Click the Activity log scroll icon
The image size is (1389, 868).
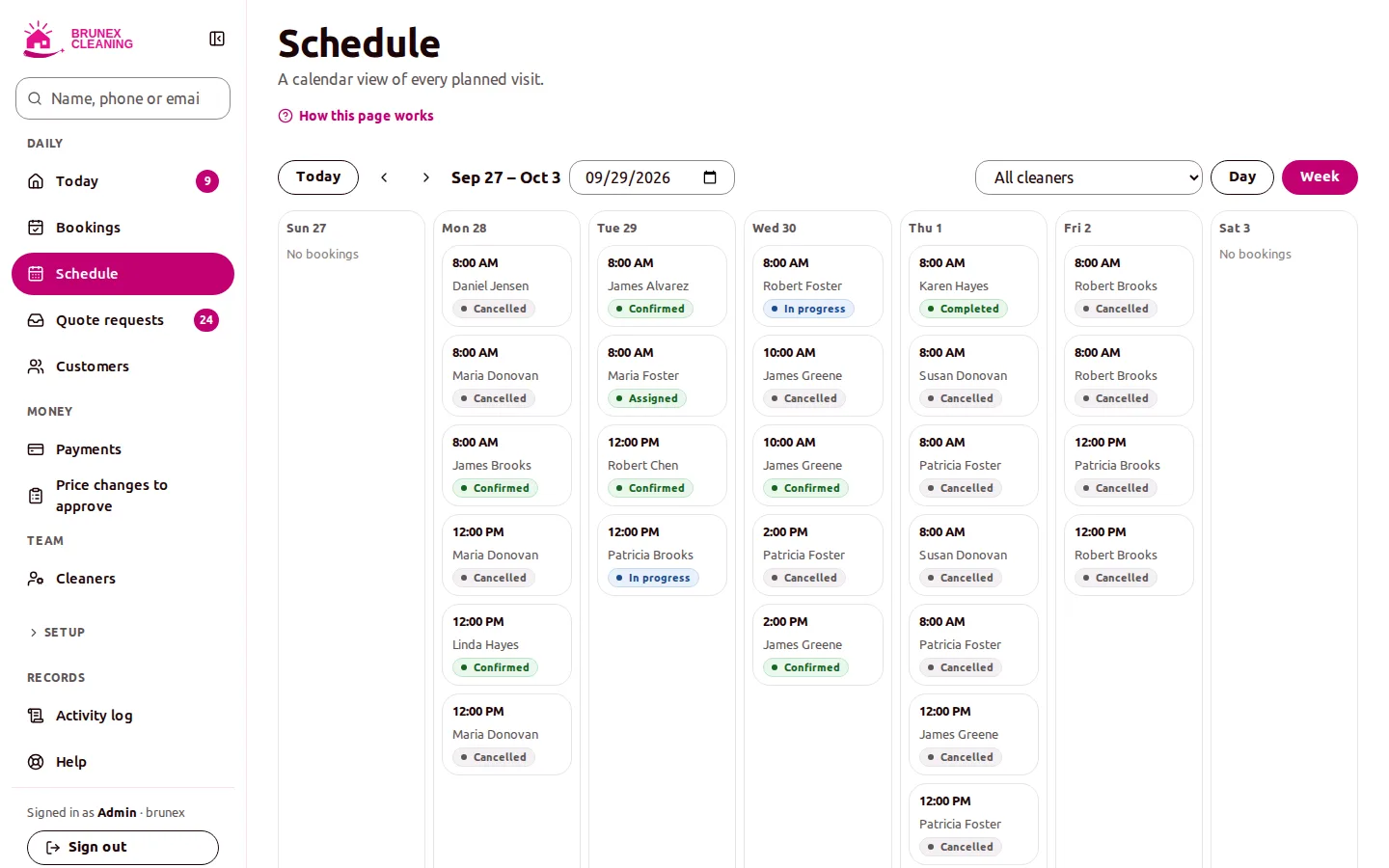coord(36,716)
